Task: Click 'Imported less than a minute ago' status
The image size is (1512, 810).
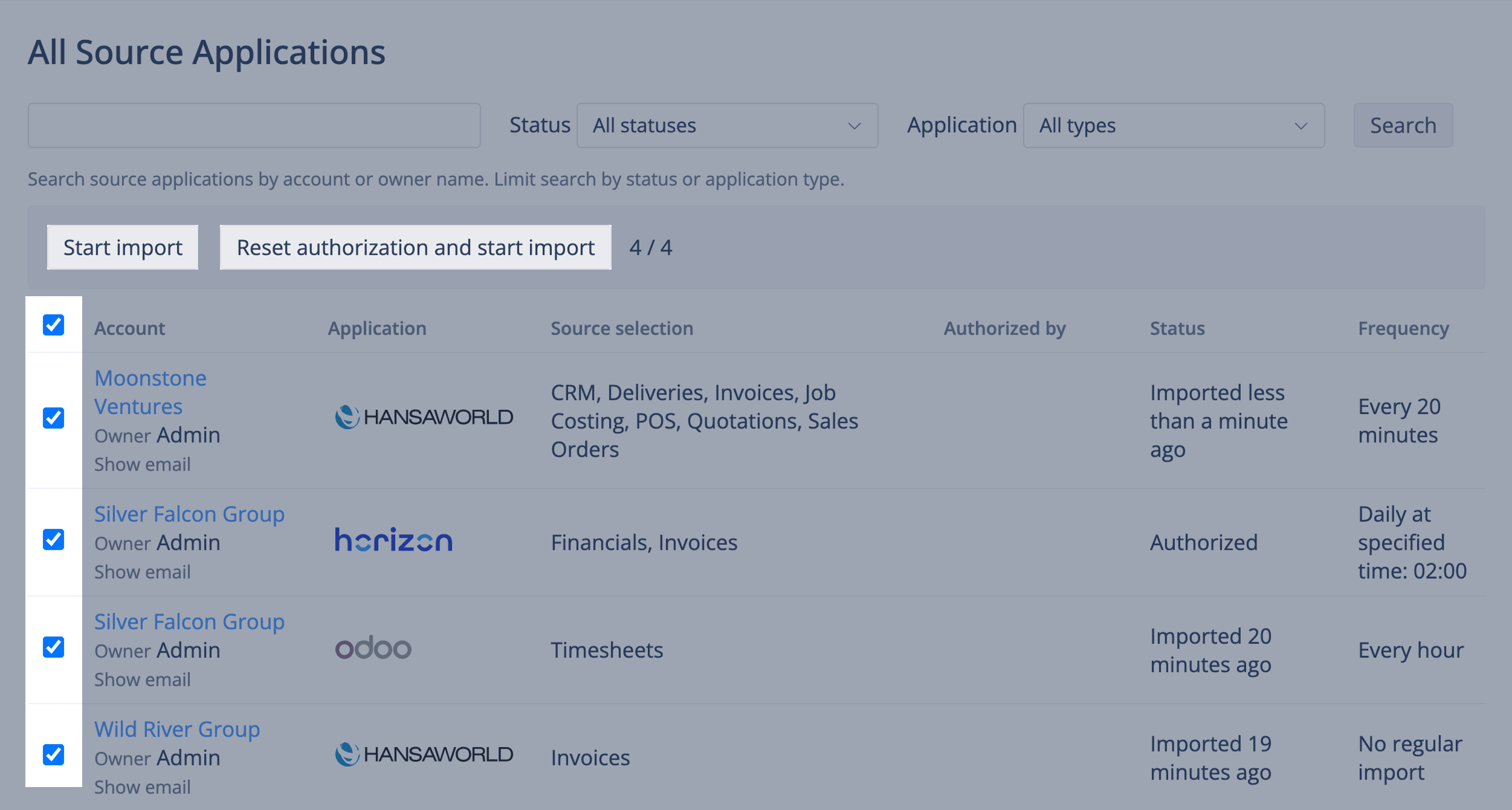Action: (1219, 421)
